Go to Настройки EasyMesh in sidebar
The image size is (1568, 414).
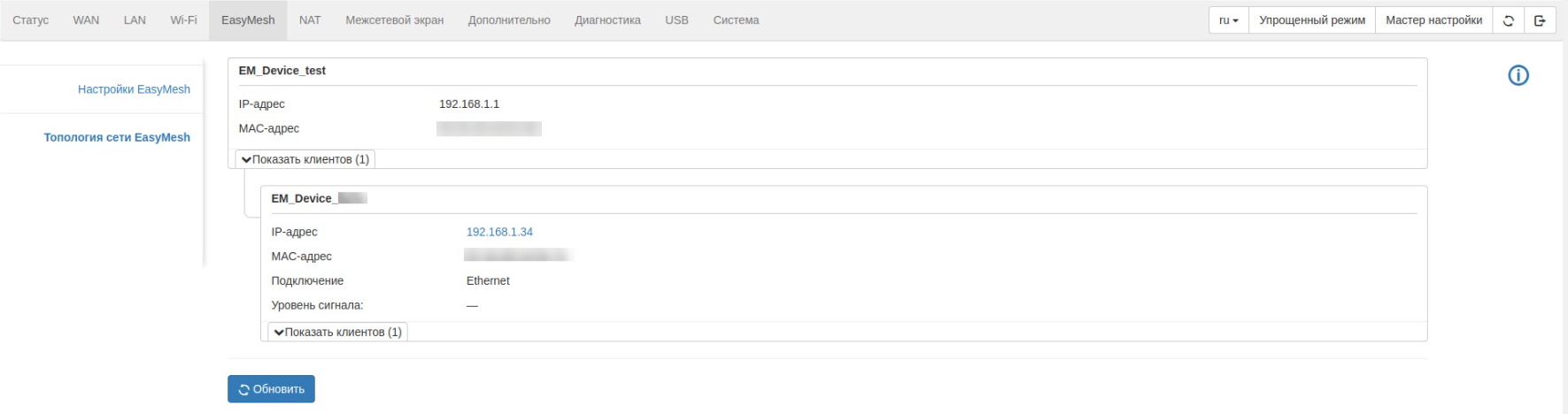coord(134,89)
